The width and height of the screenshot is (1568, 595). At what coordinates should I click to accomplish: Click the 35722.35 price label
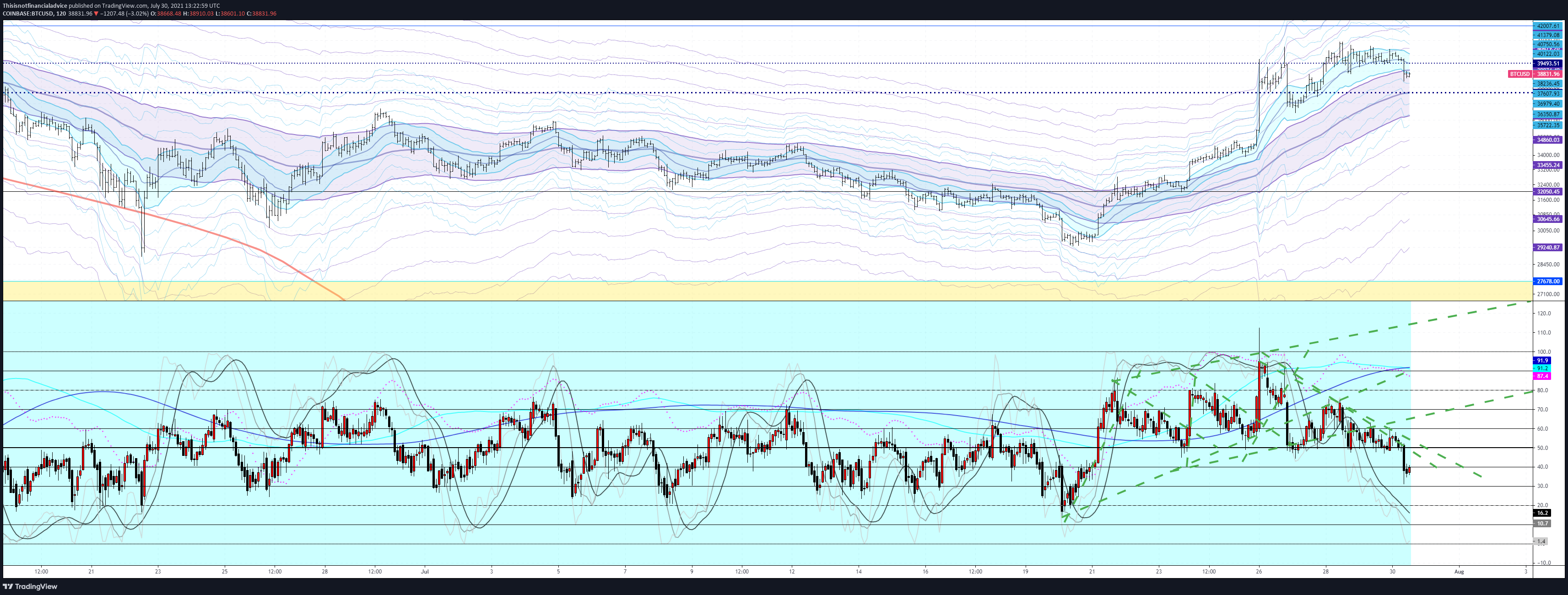click(1548, 125)
